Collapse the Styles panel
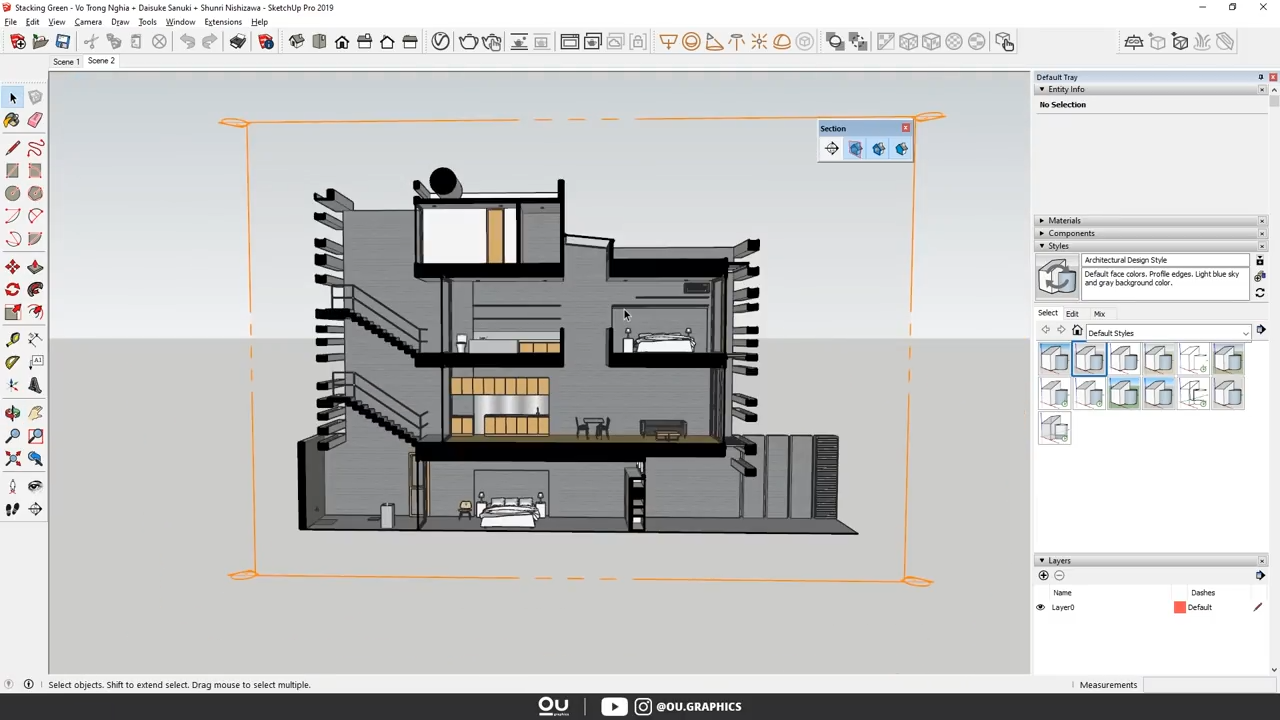The image size is (1280, 720). pyautogui.click(x=1041, y=246)
